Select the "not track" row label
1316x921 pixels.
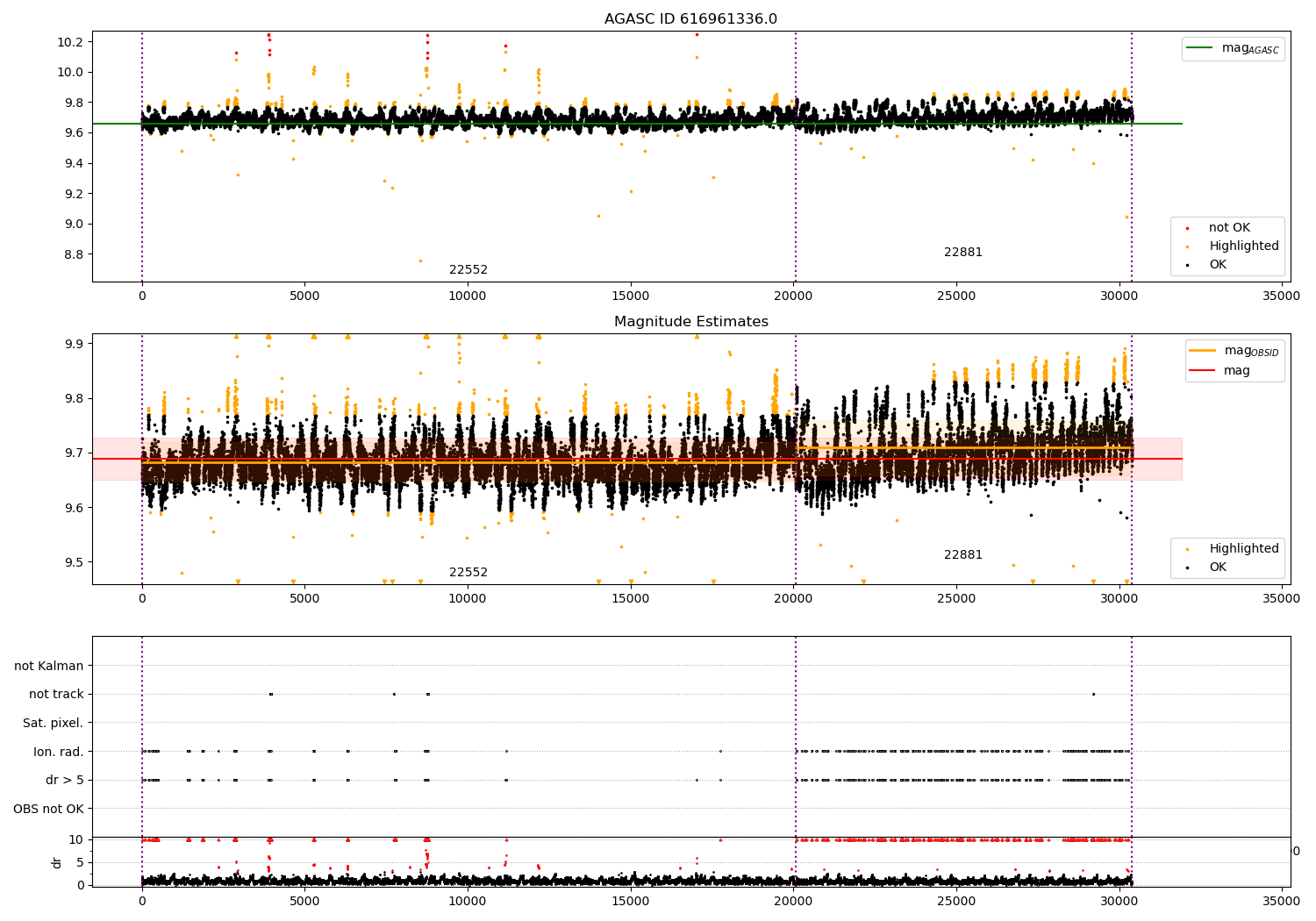pyautogui.click(x=56, y=695)
